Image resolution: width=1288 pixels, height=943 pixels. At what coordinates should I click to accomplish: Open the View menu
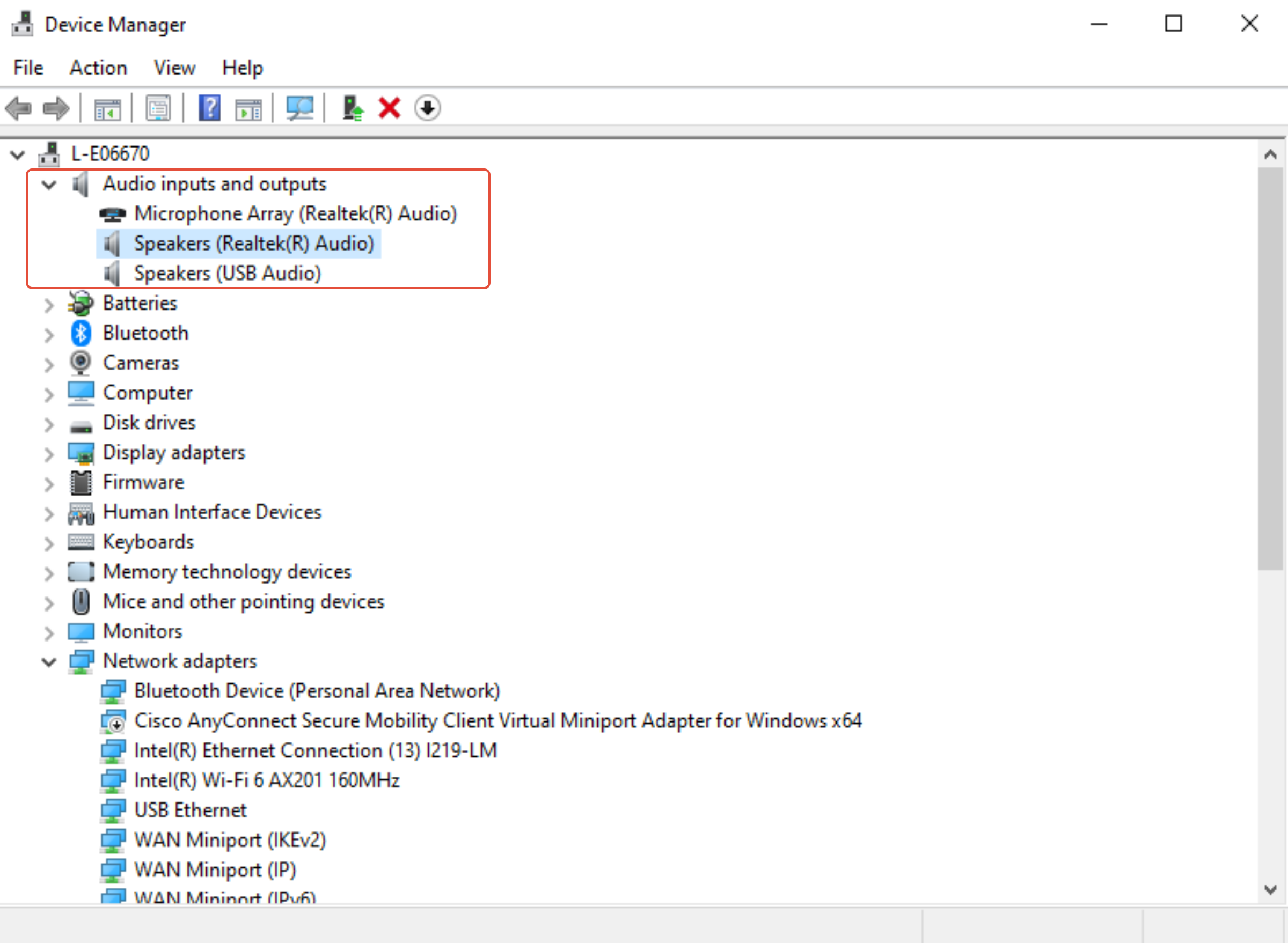point(174,68)
